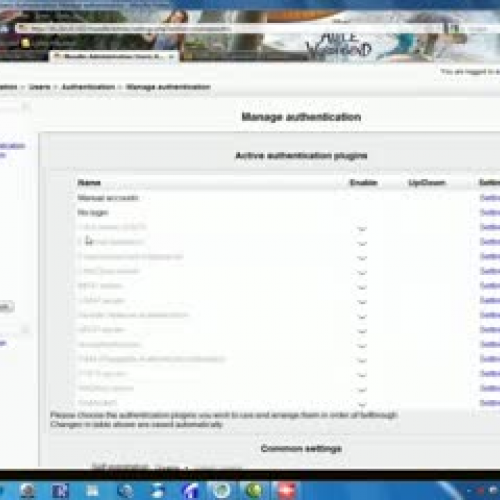Go to Users in the breadcrumb

[x=40, y=87]
